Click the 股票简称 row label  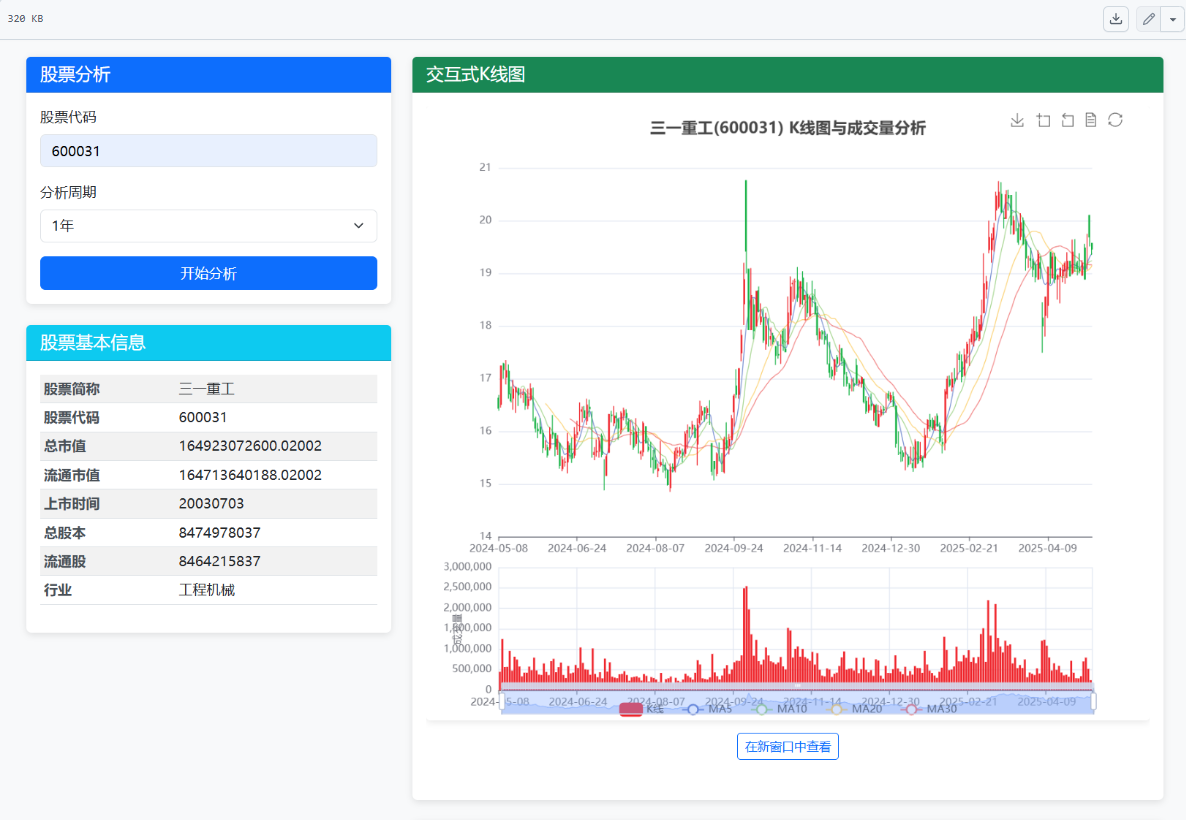point(72,389)
